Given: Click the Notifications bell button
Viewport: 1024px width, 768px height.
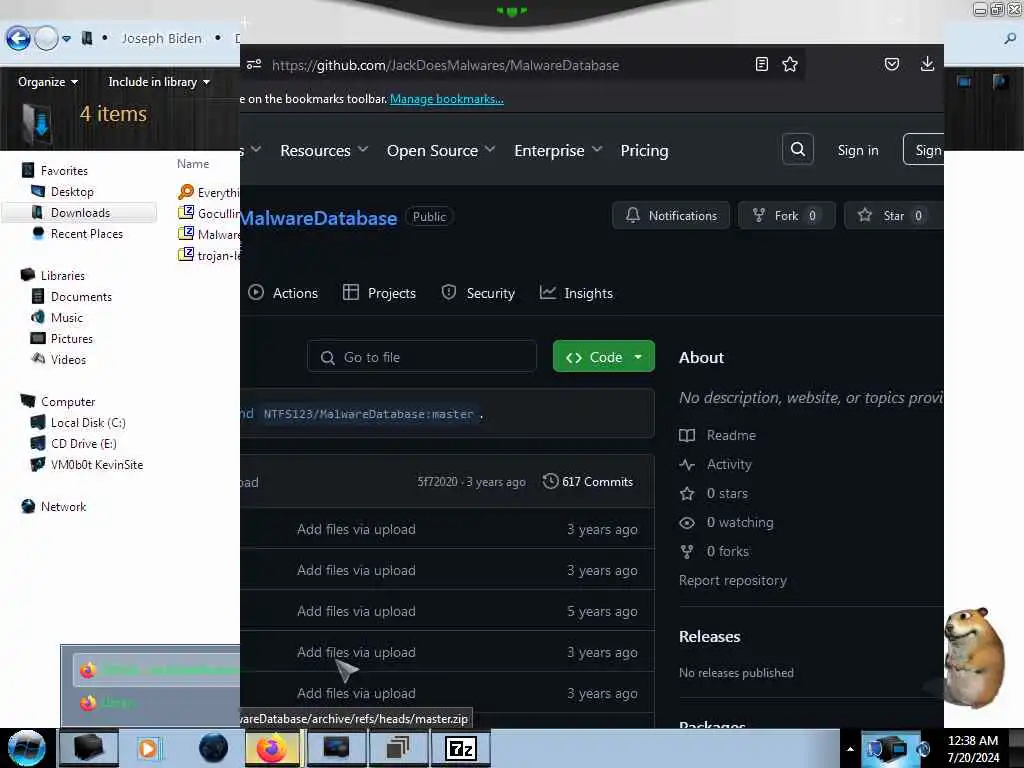Looking at the screenshot, I should click(x=671, y=216).
